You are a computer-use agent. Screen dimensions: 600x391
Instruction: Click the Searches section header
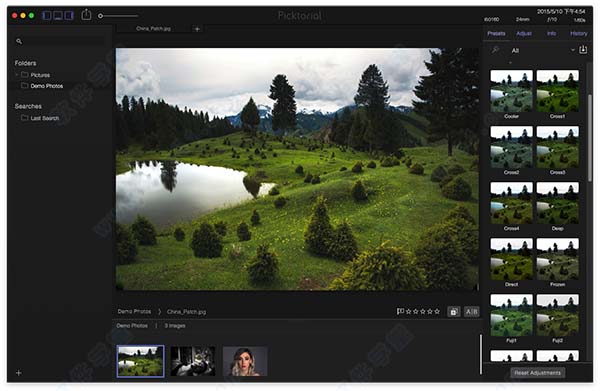[x=28, y=106]
